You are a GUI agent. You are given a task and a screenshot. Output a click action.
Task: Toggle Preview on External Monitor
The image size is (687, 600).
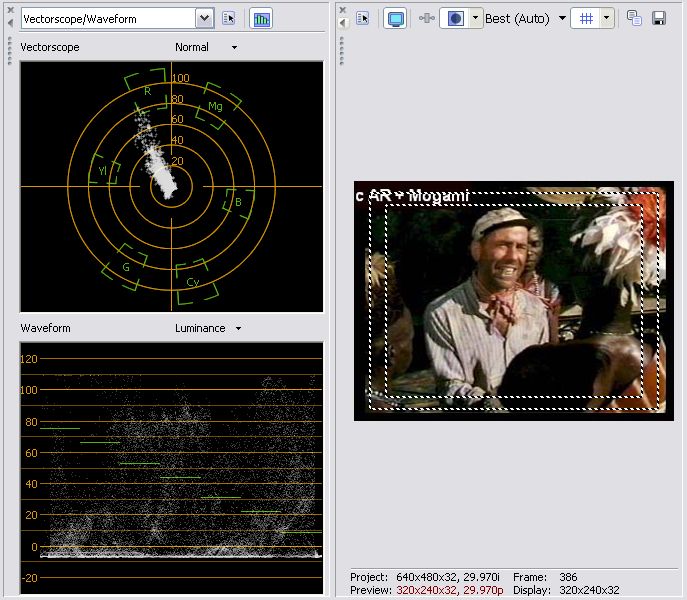pyautogui.click(x=396, y=19)
